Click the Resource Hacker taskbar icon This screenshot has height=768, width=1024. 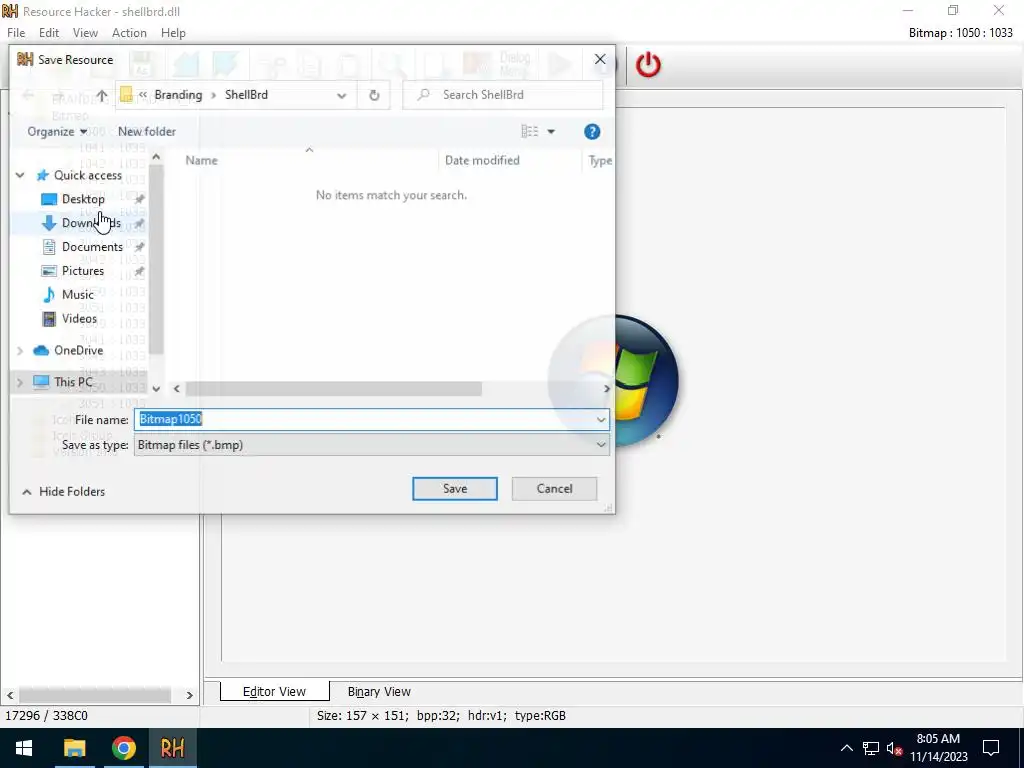172,748
